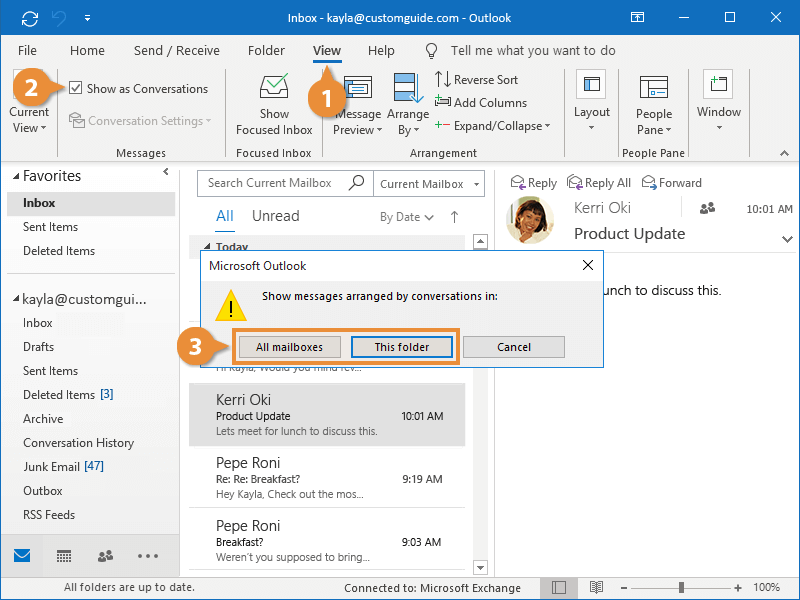Open the Send / Receive tab
800x600 pixels.
pos(176,51)
